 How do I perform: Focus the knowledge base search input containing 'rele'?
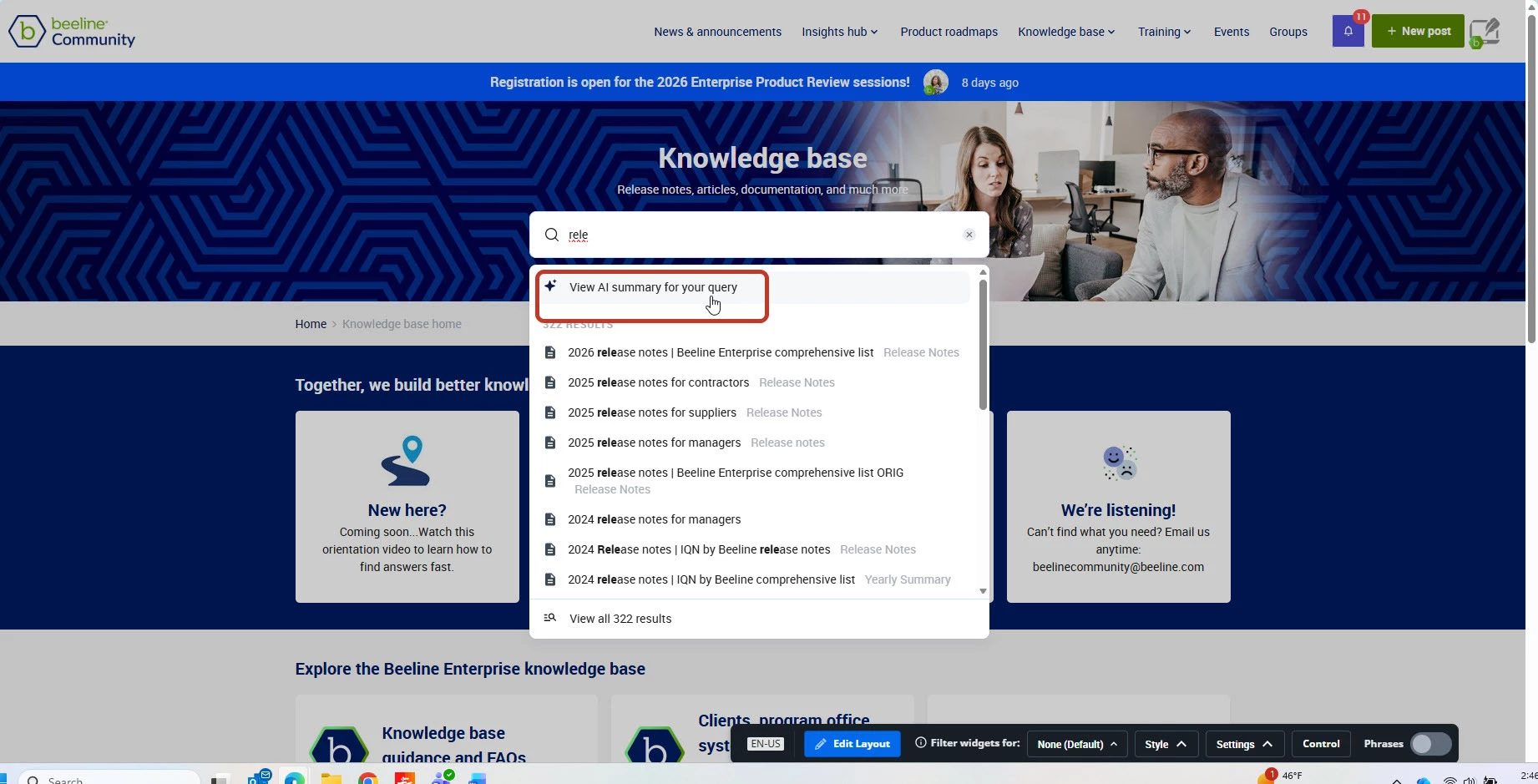pos(759,235)
